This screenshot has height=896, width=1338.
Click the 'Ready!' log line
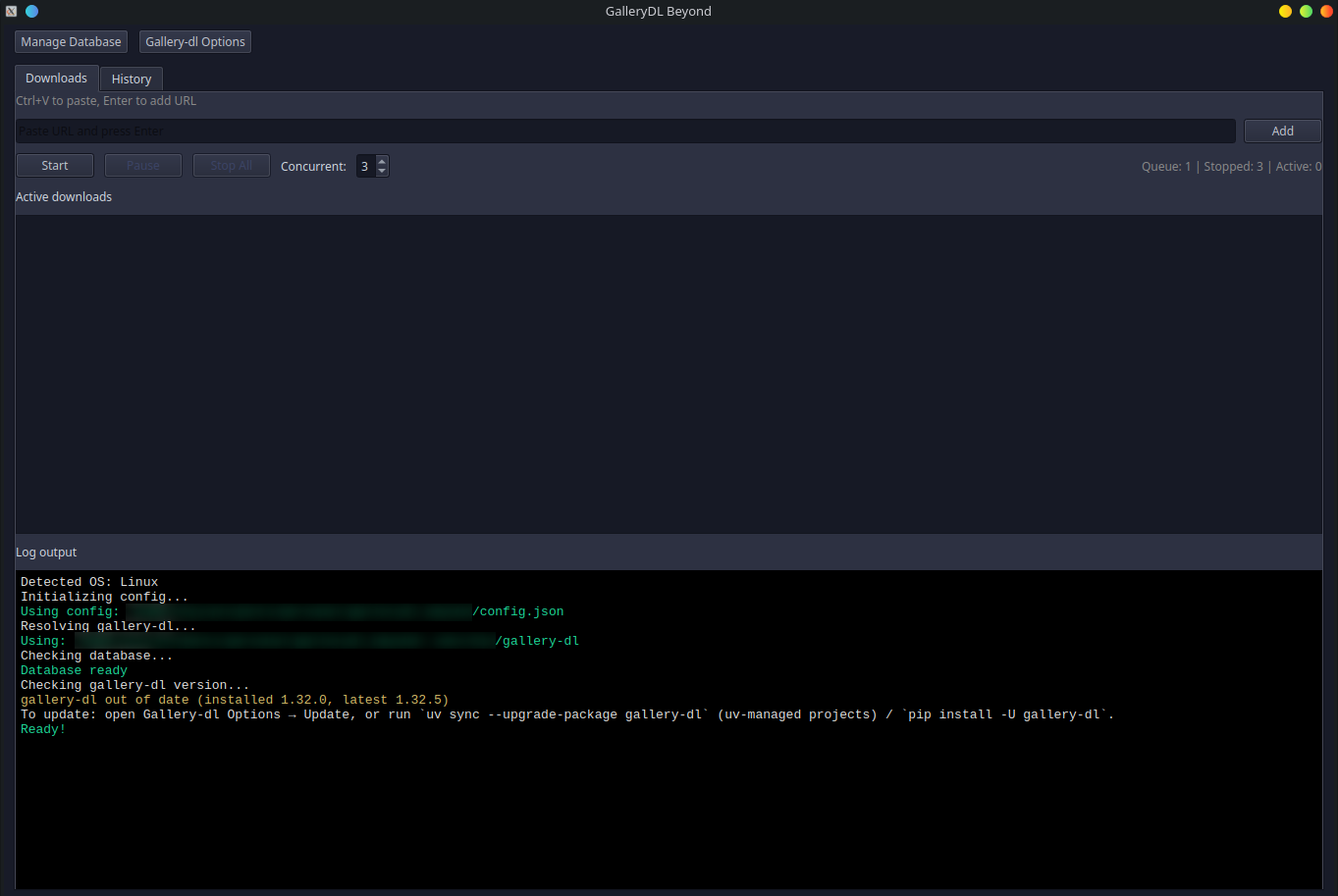[x=43, y=729]
